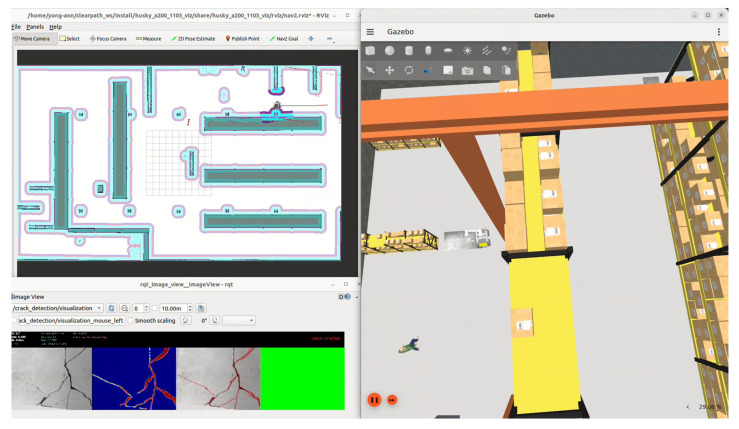Viewport: 739px width, 429px height.
Task: Insert a capsule shape in Gazebo
Action: 428,50
